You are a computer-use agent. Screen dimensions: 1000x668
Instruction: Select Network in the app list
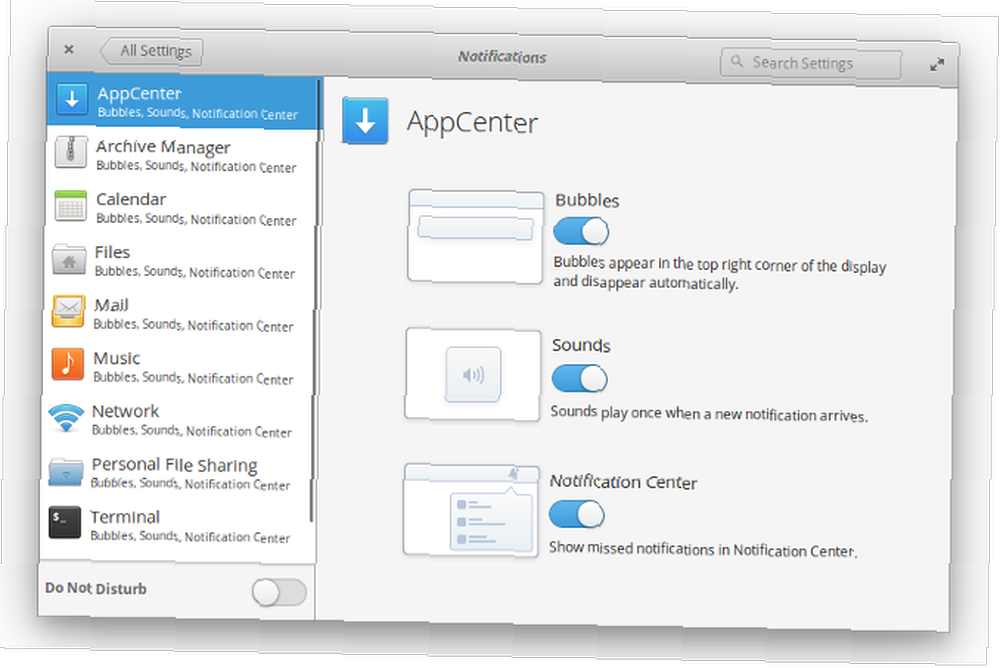[176, 420]
